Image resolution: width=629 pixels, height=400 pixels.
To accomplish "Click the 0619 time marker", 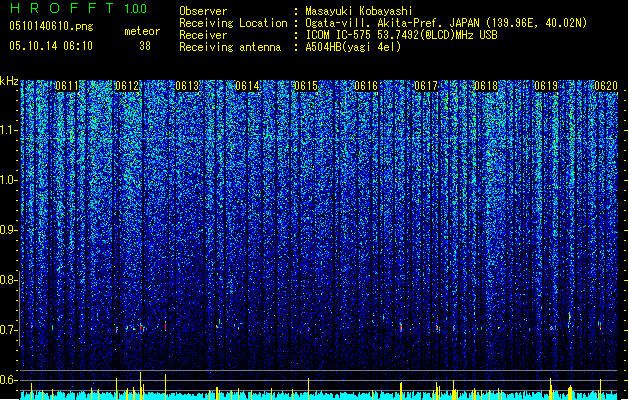I will coord(546,86).
